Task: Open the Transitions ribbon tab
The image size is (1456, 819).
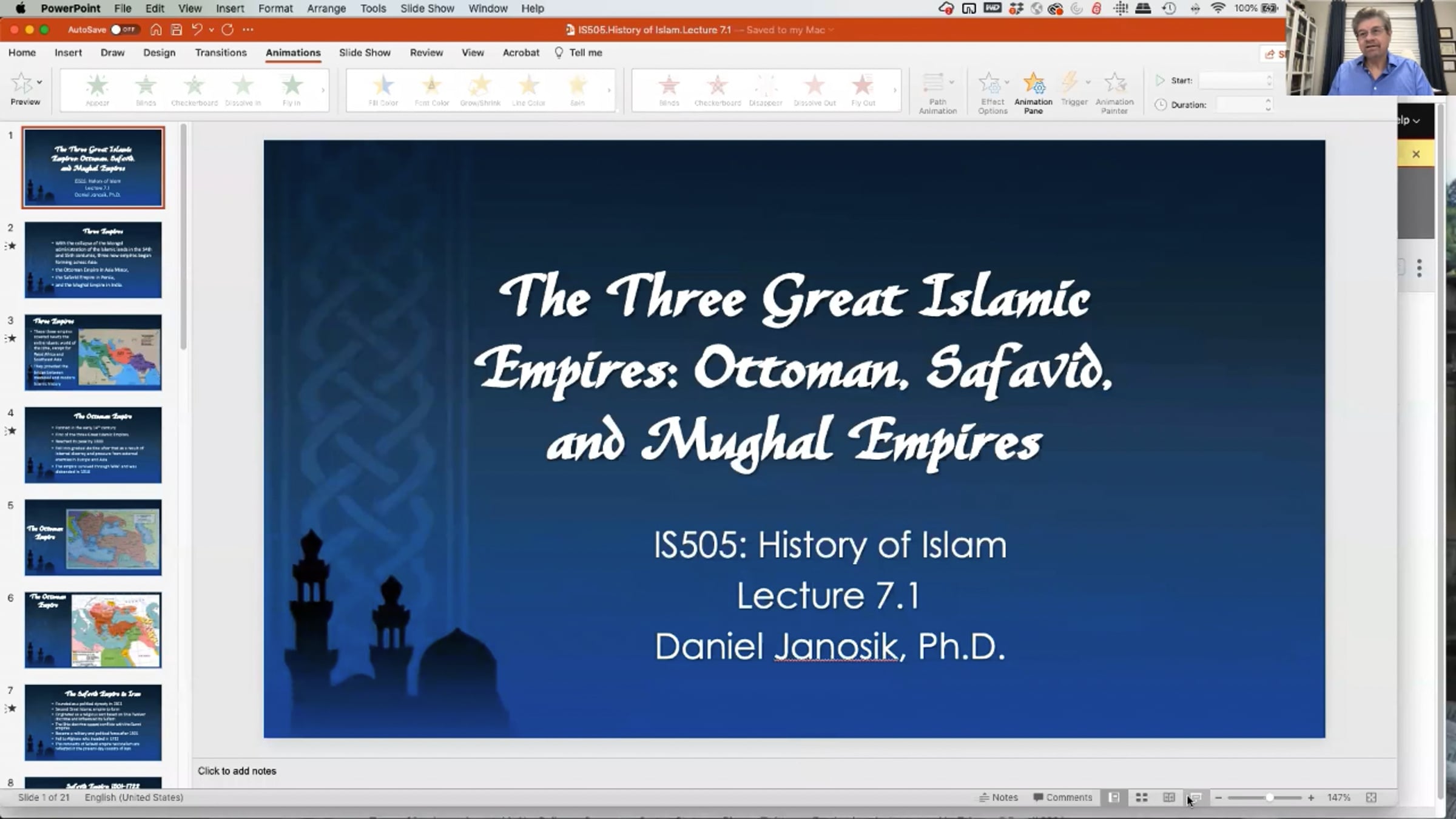Action: pyautogui.click(x=221, y=53)
